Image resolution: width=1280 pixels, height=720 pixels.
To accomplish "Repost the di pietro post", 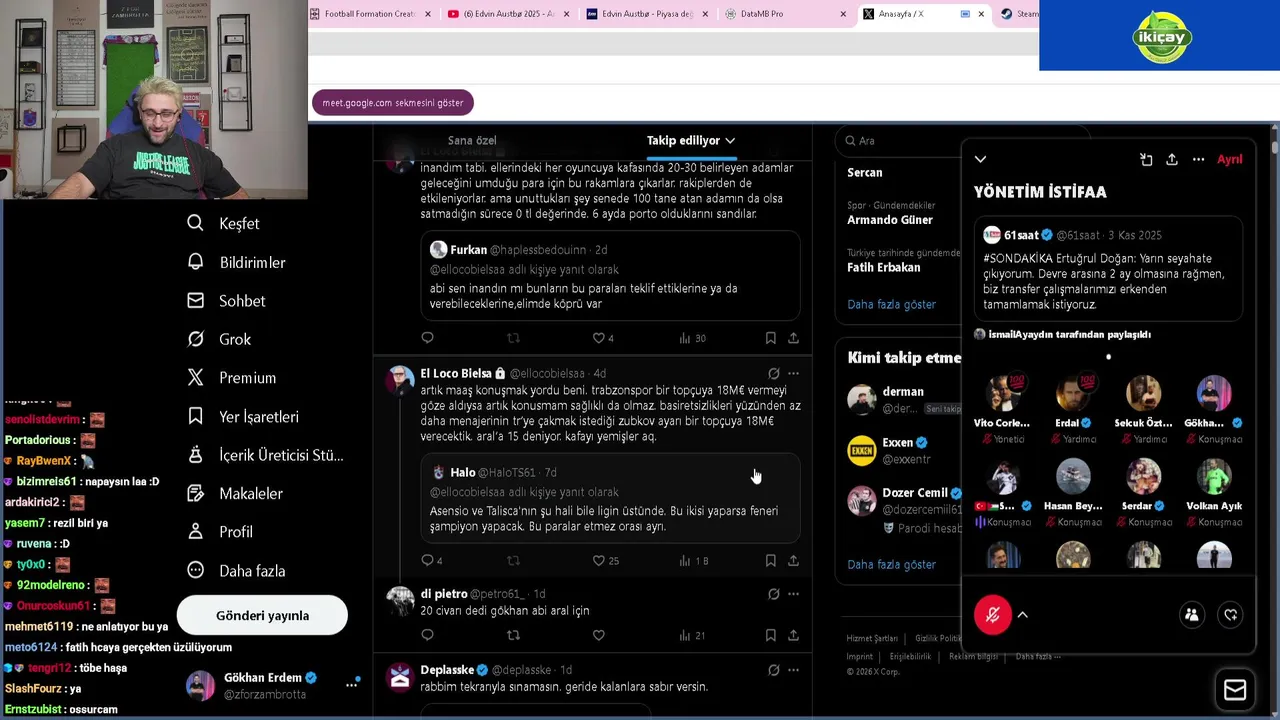I will click(513, 635).
